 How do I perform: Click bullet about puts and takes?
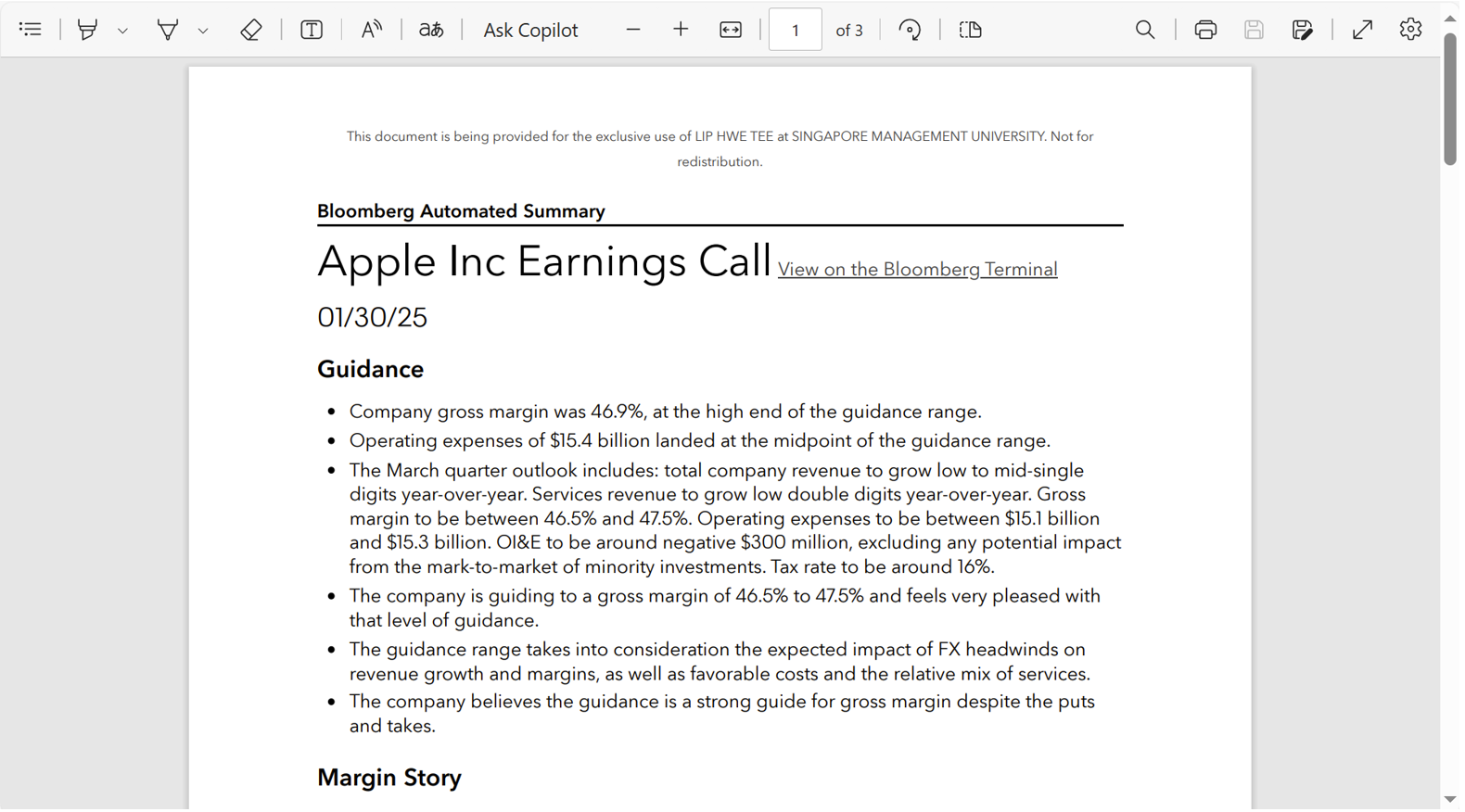pyautogui.click(x=722, y=714)
